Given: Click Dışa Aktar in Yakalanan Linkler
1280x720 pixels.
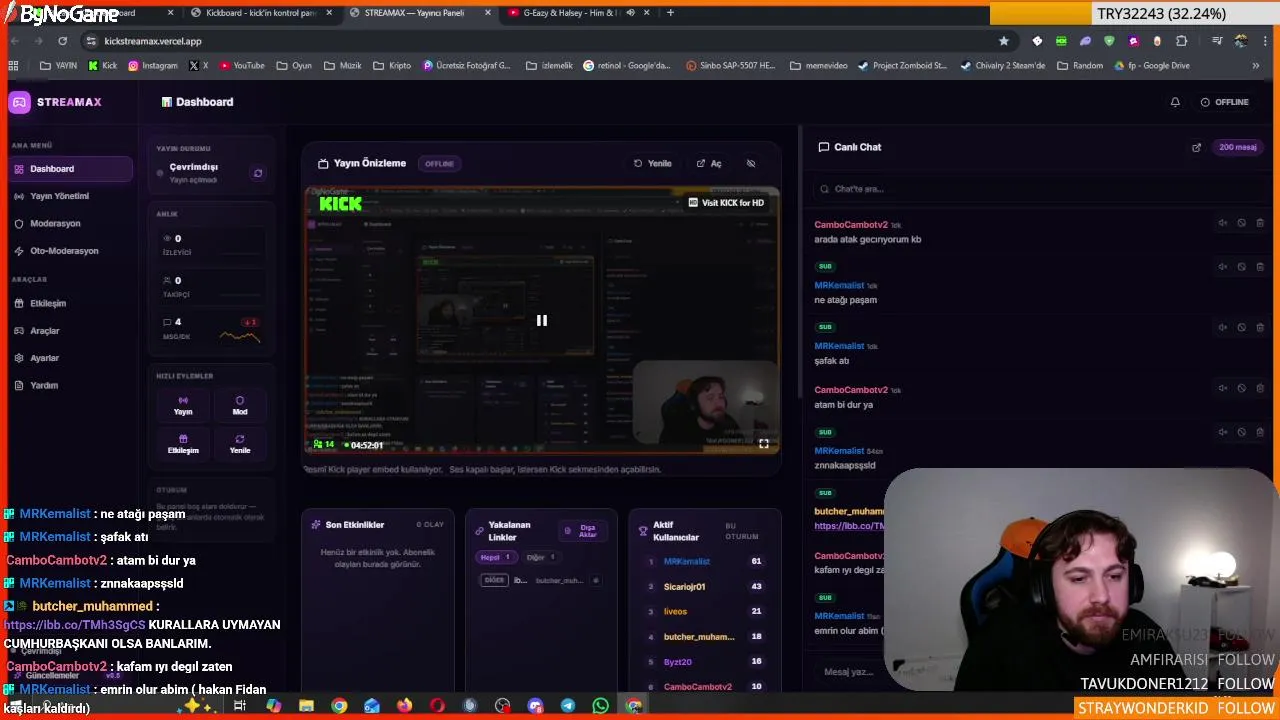Looking at the screenshot, I should click(x=581, y=531).
